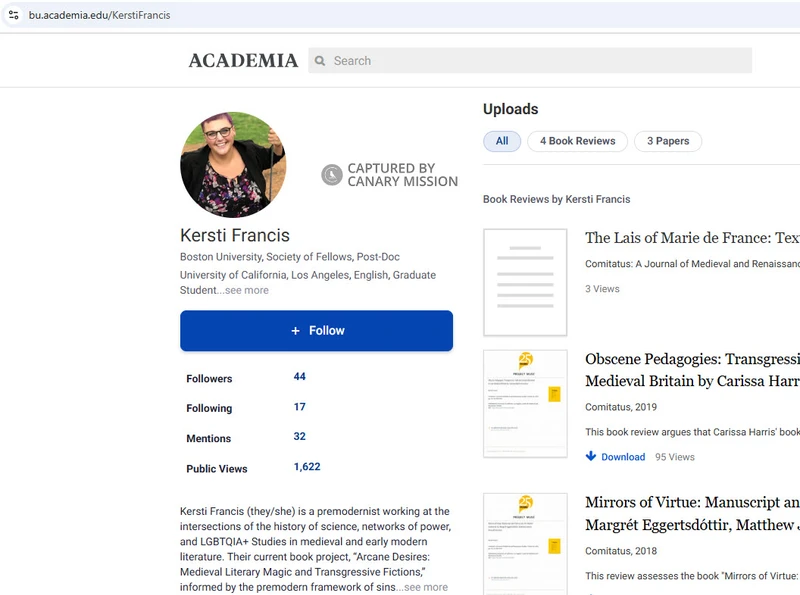
Task: Select the All uploads filter
Action: 502,141
